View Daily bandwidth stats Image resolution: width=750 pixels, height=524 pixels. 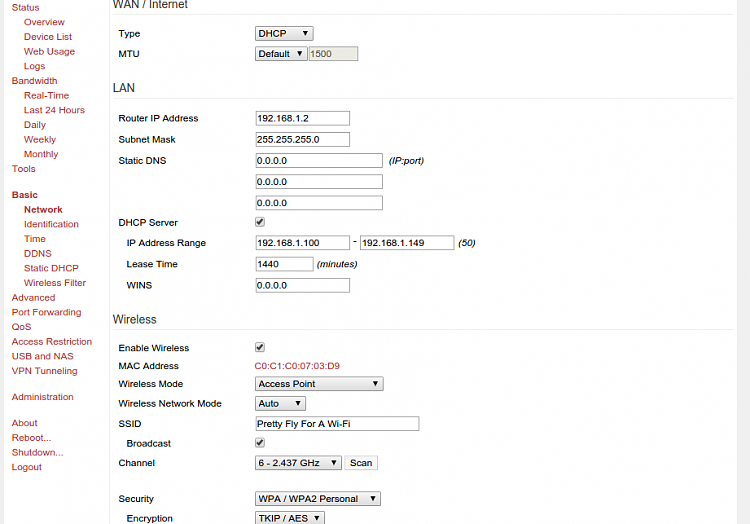35,125
